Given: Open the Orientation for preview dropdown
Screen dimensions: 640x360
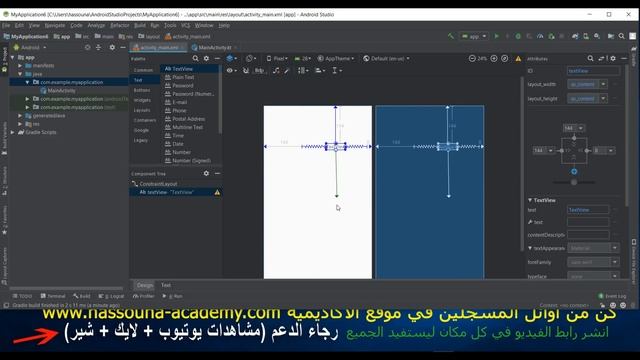Looking at the screenshot, I should pyautogui.click(x=251, y=58).
